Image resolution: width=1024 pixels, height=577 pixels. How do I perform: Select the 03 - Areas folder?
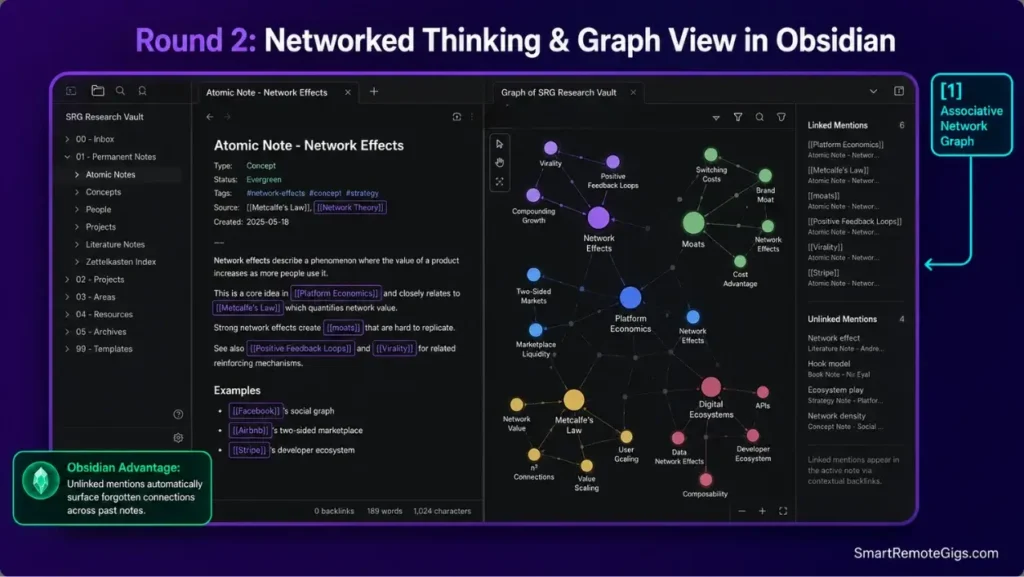pos(95,297)
